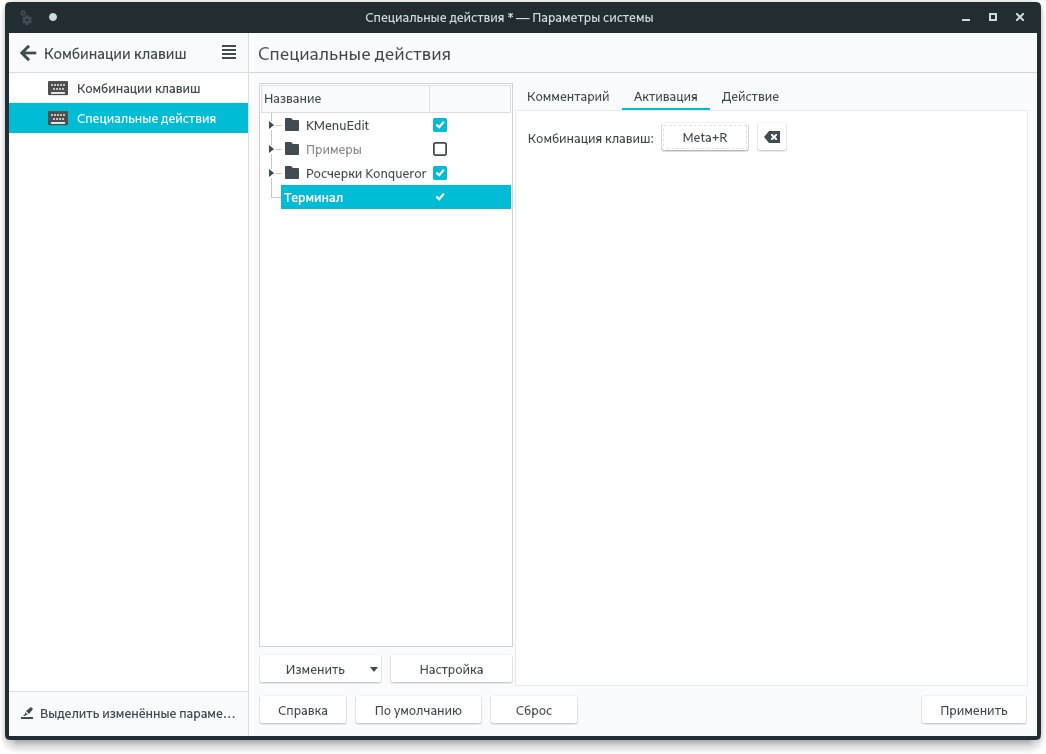Viewport: 1046px width, 754px height.
Task: Click the KMenuEdit folder icon
Action: click(x=292, y=125)
